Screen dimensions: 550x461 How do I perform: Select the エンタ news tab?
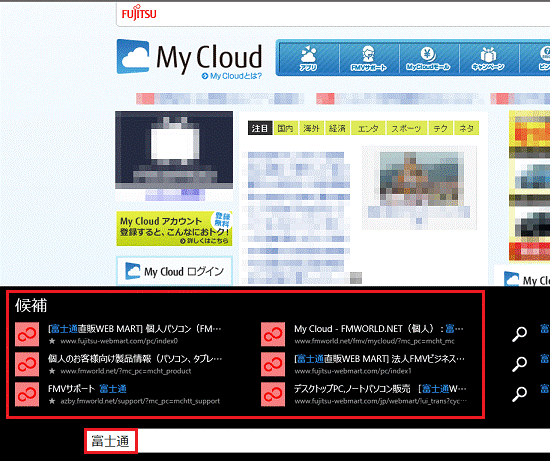point(368,128)
